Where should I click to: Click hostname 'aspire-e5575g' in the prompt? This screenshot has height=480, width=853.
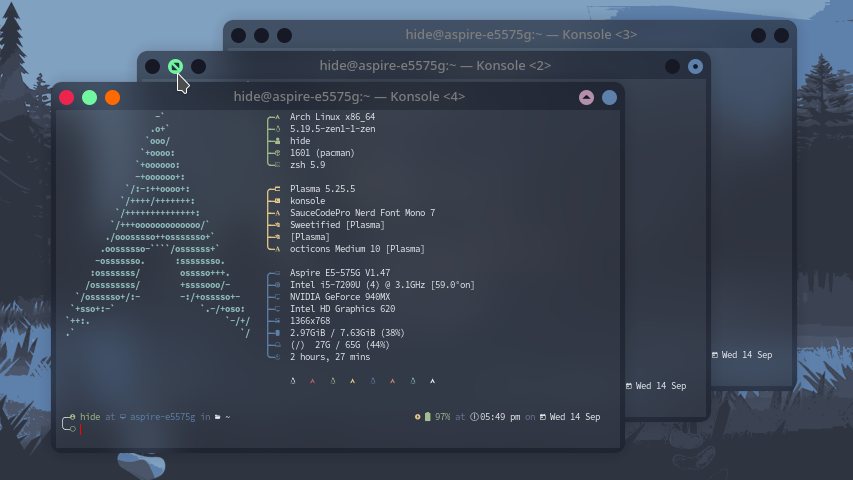[x=162, y=417]
